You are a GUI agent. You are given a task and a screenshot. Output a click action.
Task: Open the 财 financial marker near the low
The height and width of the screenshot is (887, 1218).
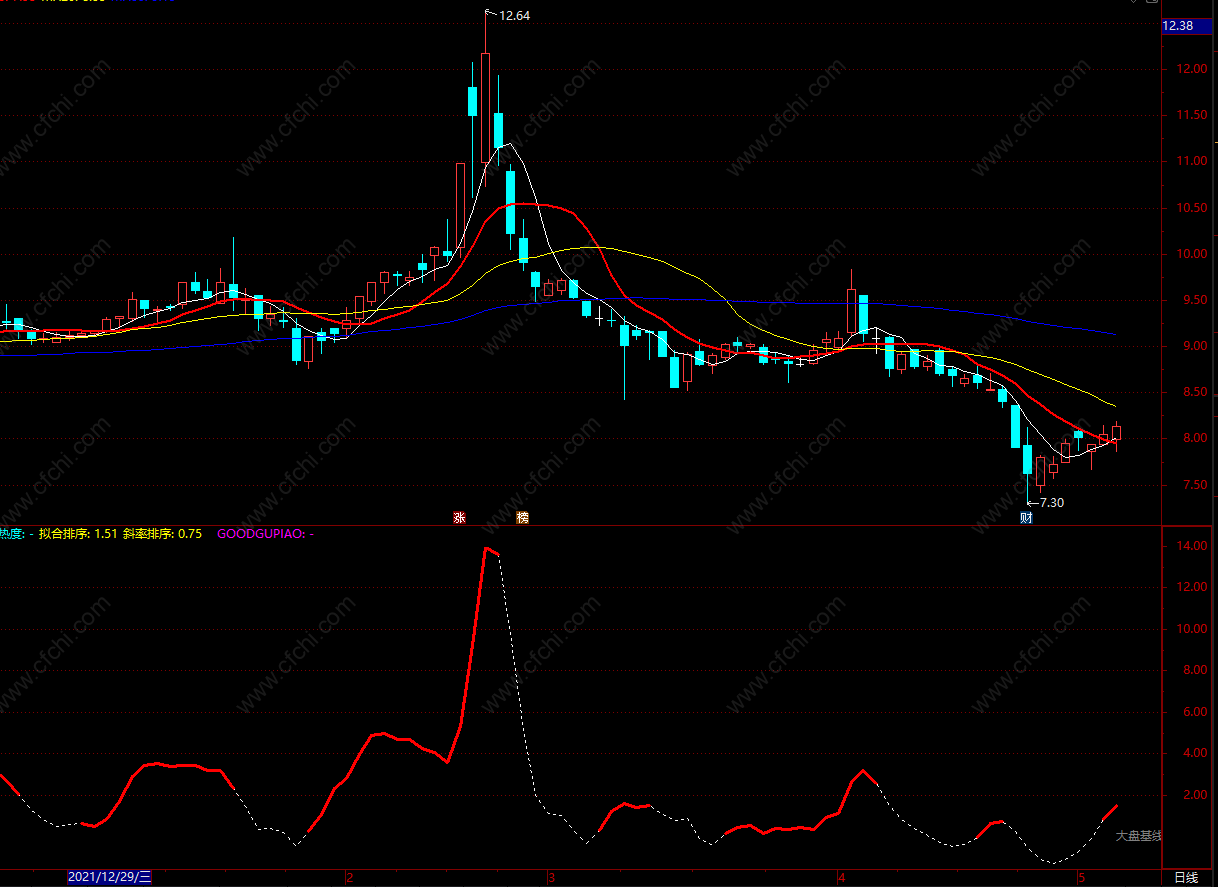(1026, 517)
